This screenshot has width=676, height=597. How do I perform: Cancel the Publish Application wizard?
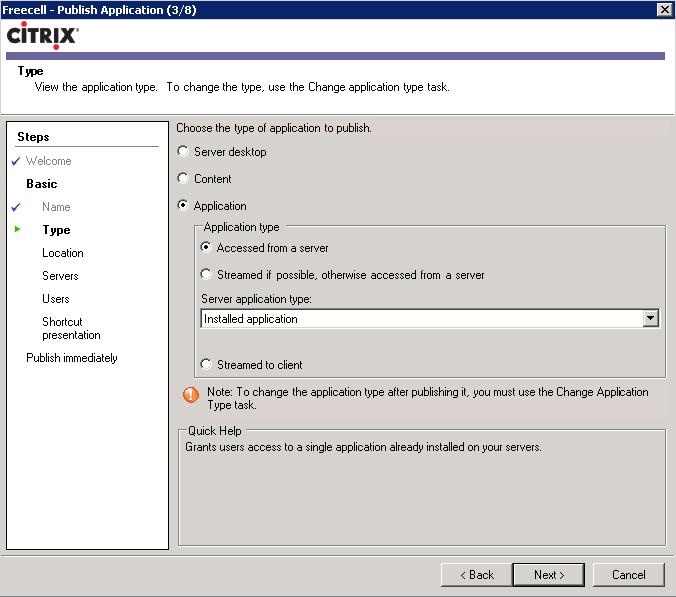click(x=629, y=575)
